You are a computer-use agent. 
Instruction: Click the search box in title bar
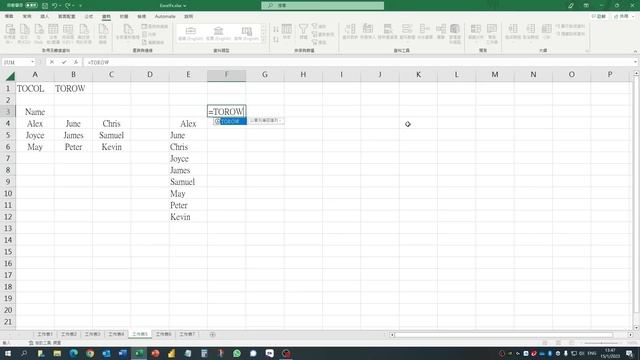(322, 6)
